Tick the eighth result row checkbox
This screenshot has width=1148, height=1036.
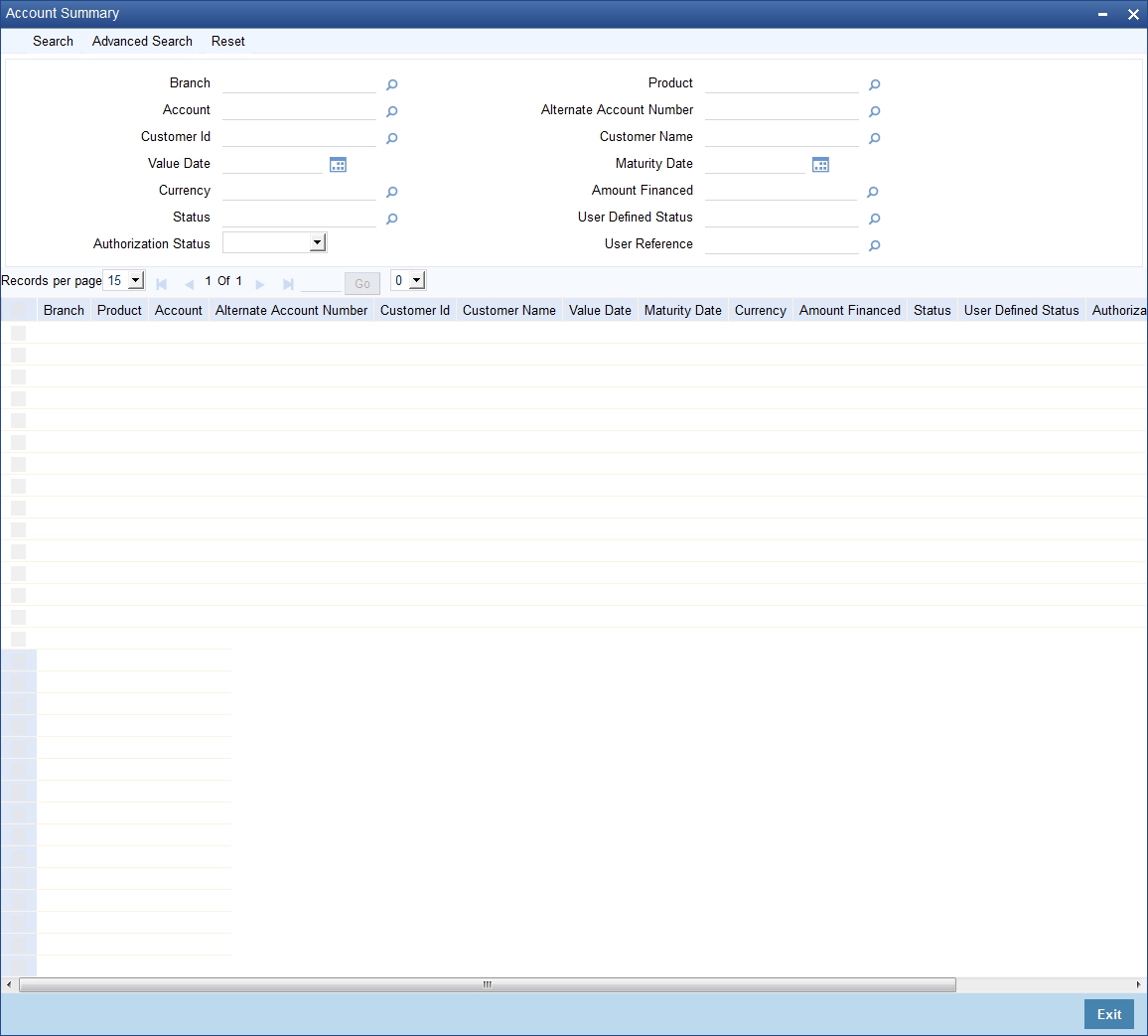(x=18, y=486)
